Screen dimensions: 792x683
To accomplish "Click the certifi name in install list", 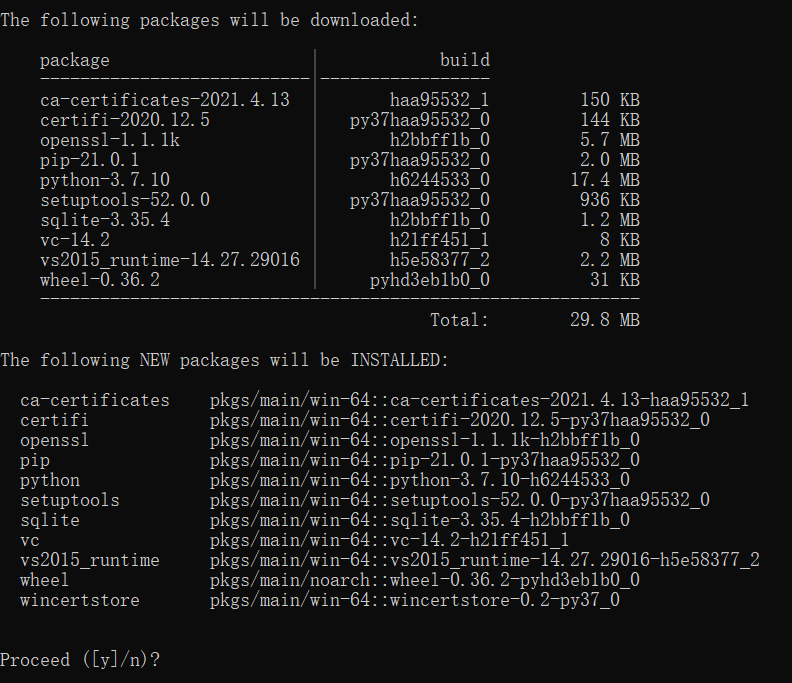I will pyautogui.click(x=55, y=420).
